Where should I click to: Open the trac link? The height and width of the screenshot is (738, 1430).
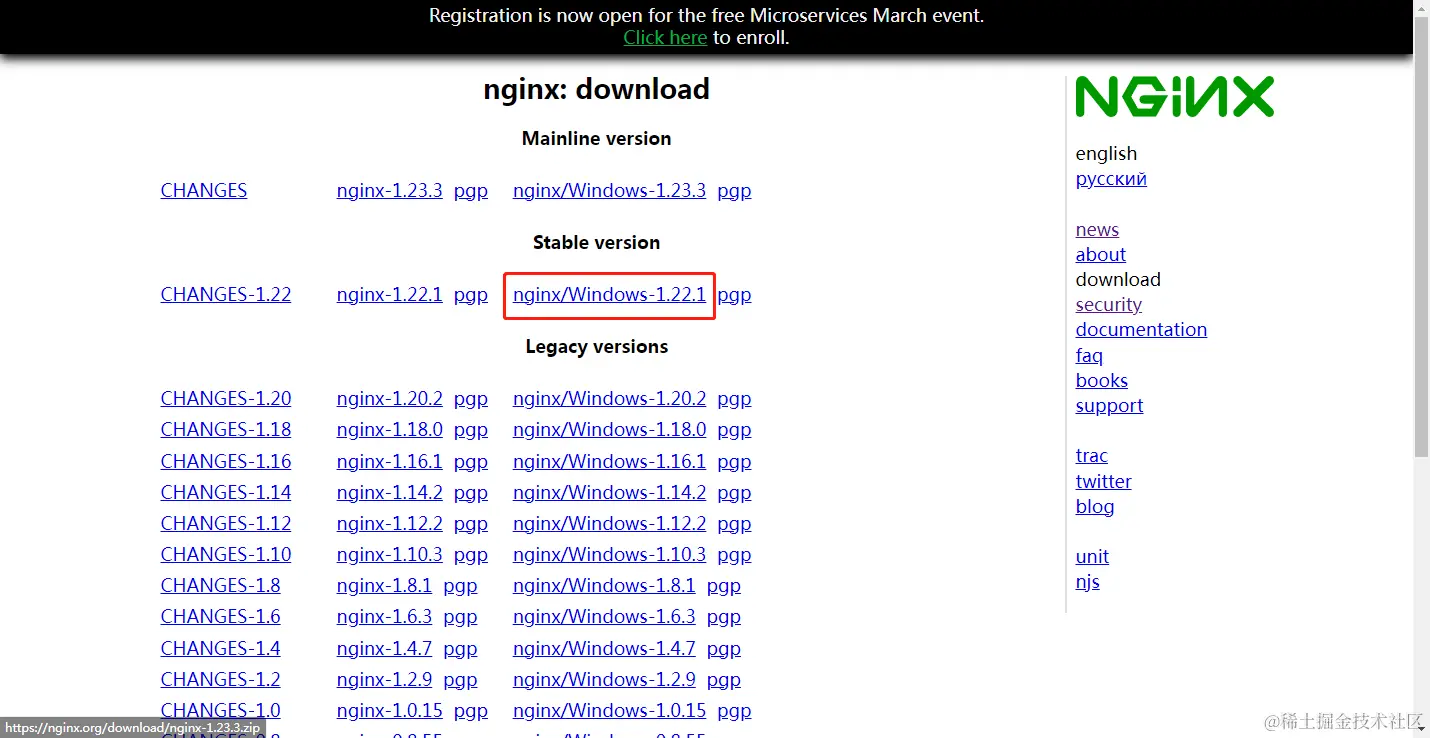tap(1091, 456)
